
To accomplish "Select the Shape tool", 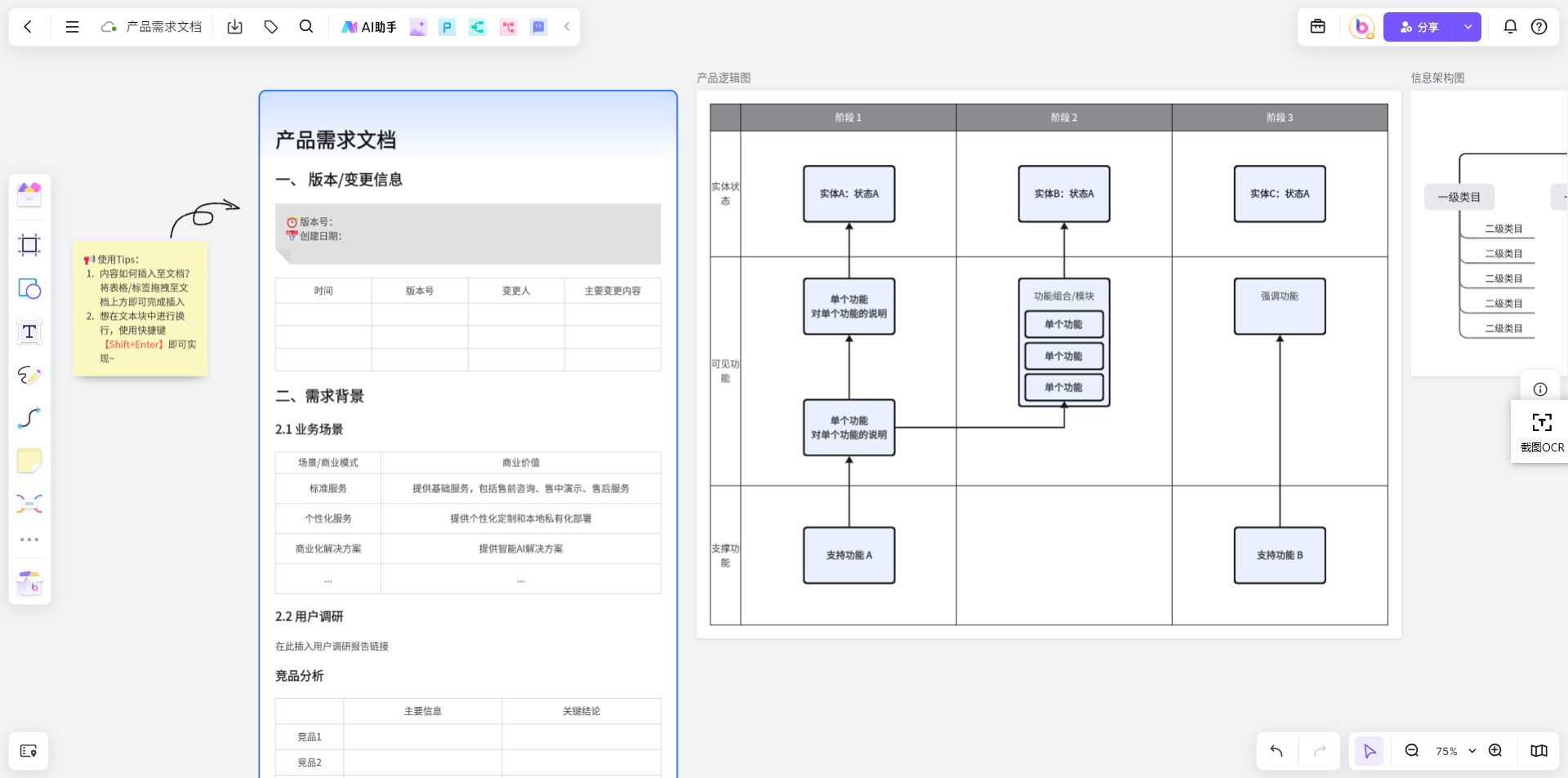I will pyautogui.click(x=29, y=288).
